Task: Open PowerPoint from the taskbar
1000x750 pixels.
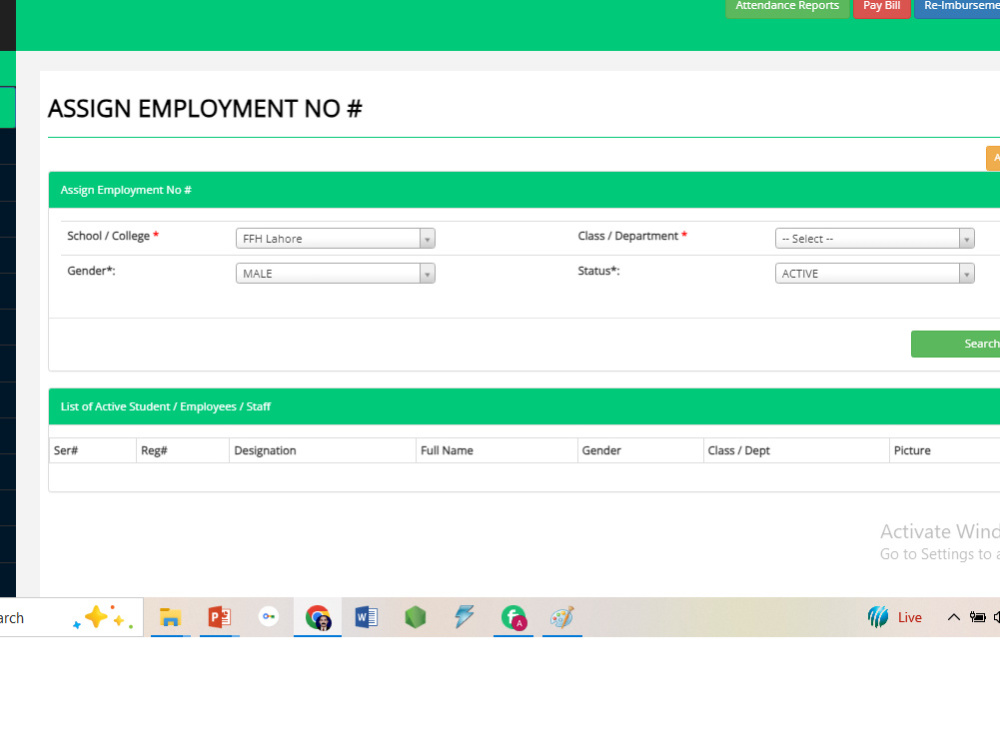Action: 219,617
